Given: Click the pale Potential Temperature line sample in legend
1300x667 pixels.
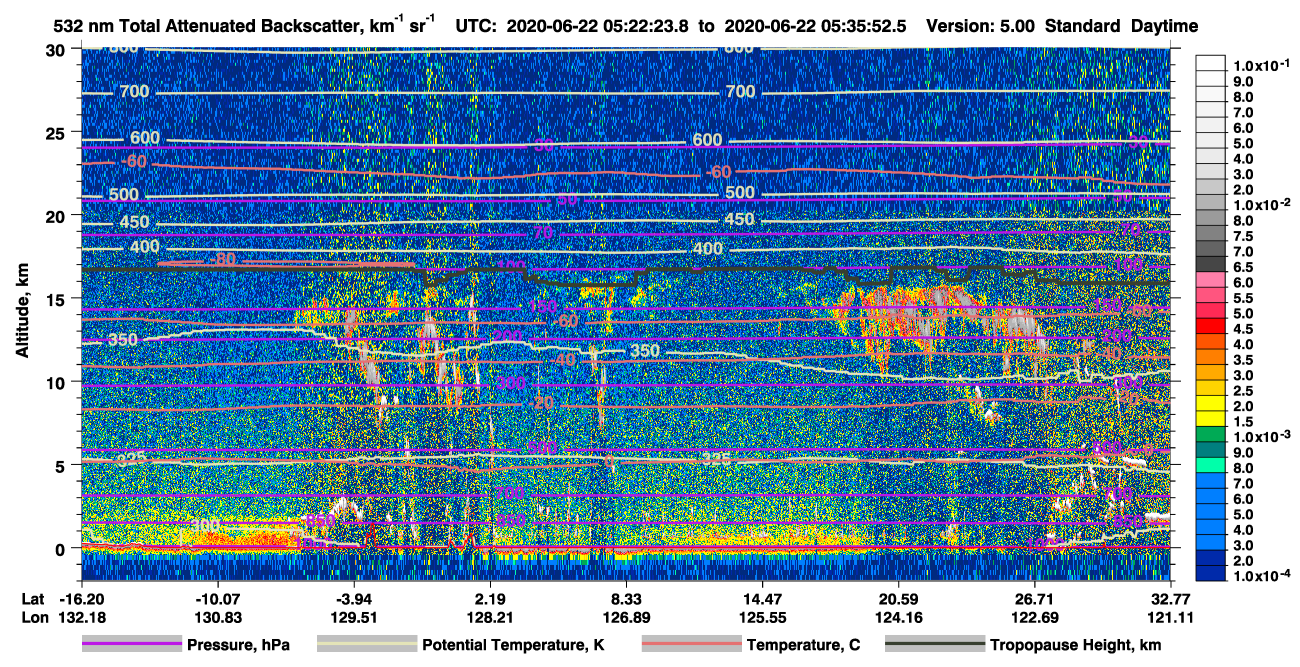Looking at the screenshot, I should (x=367, y=645).
